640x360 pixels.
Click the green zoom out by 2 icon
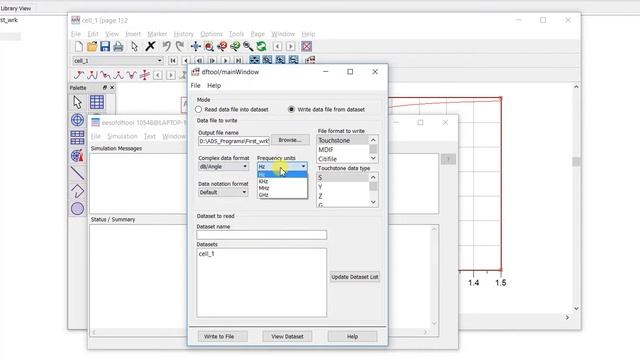(235, 47)
